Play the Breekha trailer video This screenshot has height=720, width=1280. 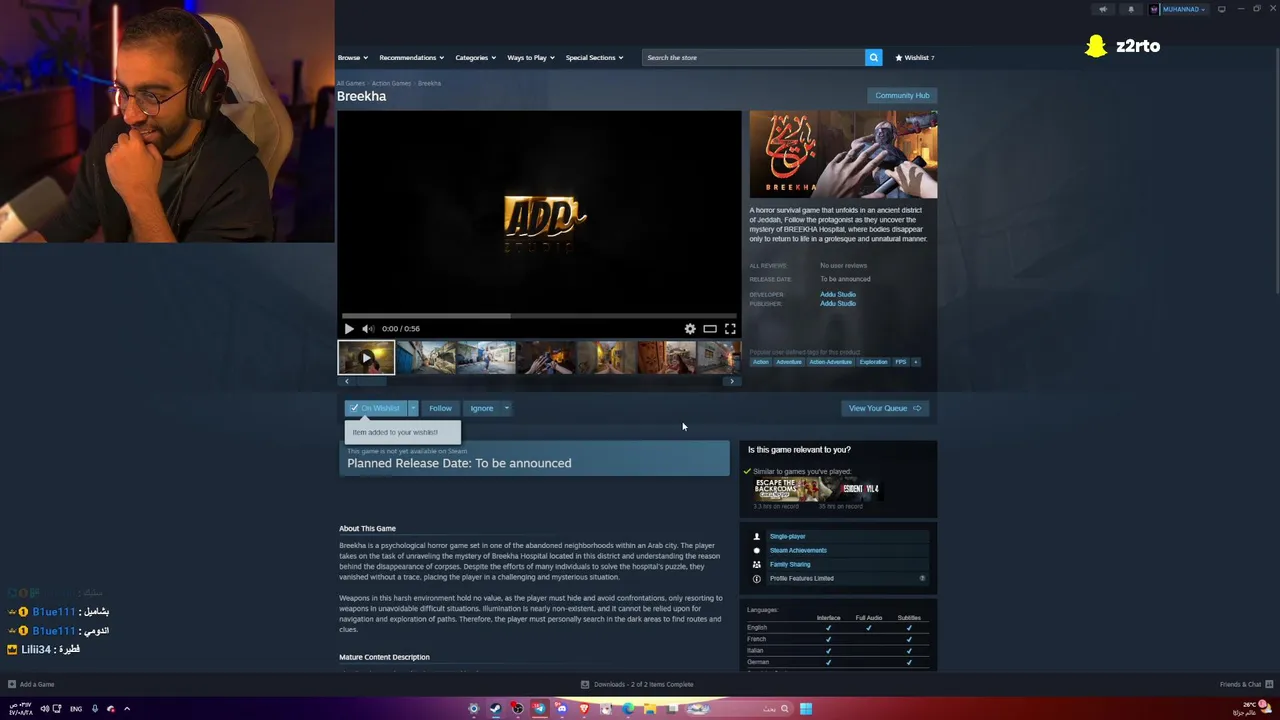(x=349, y=329)
